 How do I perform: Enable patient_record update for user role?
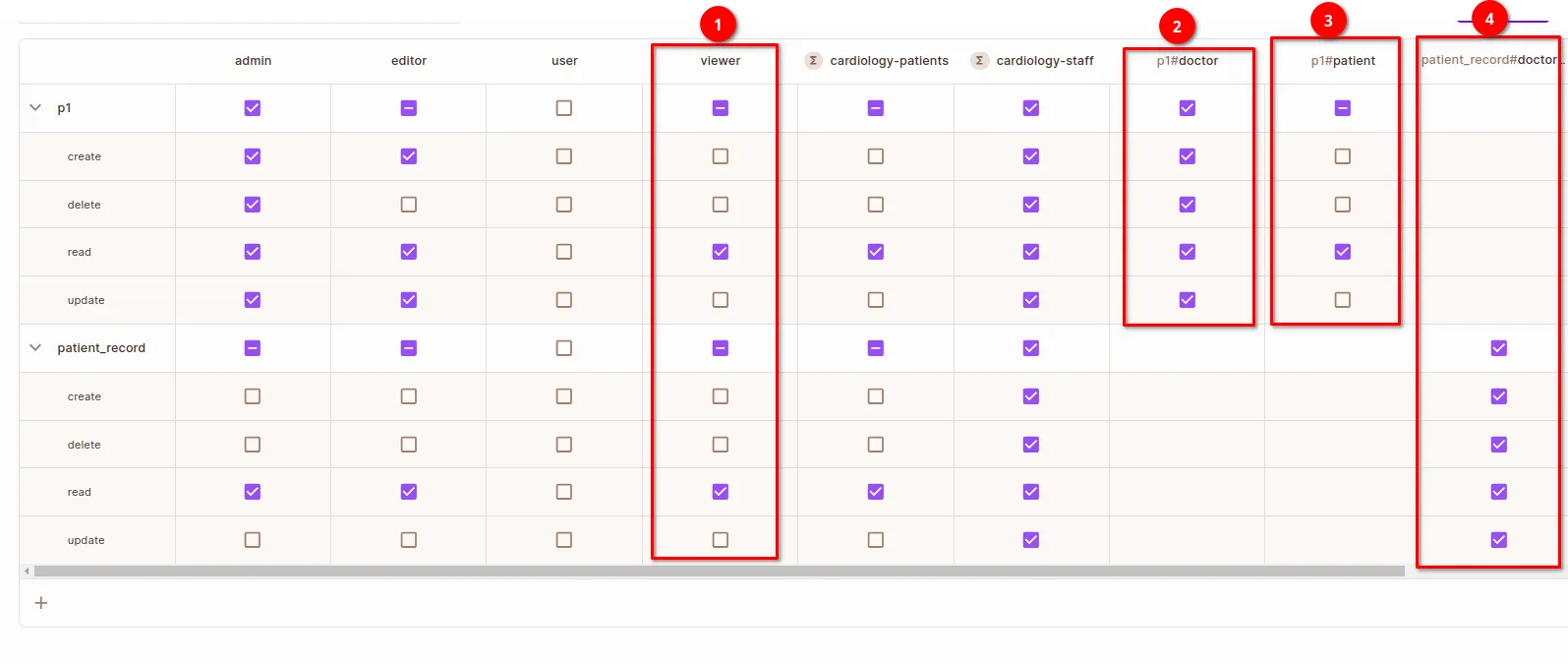[564, 540]
